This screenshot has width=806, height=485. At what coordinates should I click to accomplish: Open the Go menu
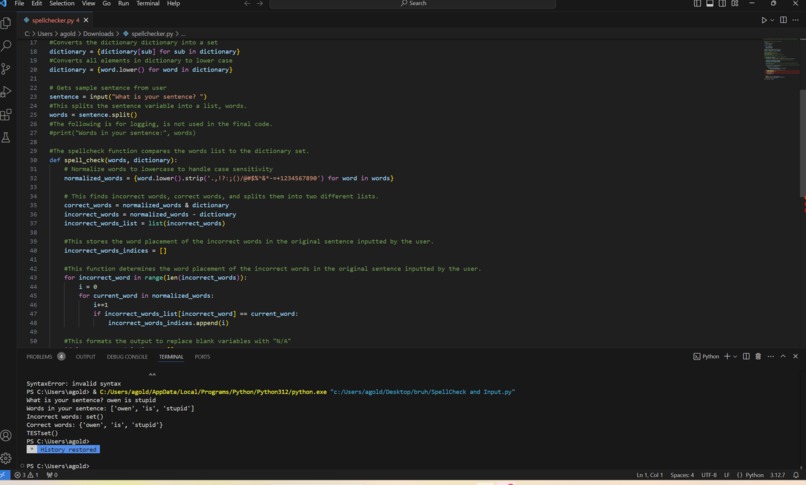[x=107, y=4]
